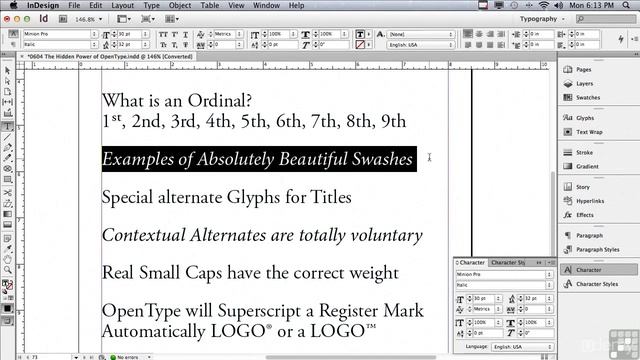Open the leading dropdown in Control panel
The image size is (640, 360).
click(x=145, y=44)
